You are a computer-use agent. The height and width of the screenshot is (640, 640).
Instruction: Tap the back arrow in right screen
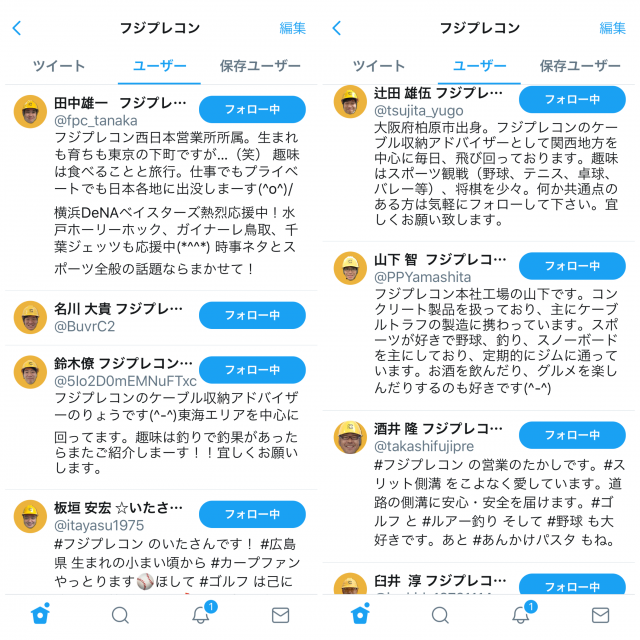(337, 28)
